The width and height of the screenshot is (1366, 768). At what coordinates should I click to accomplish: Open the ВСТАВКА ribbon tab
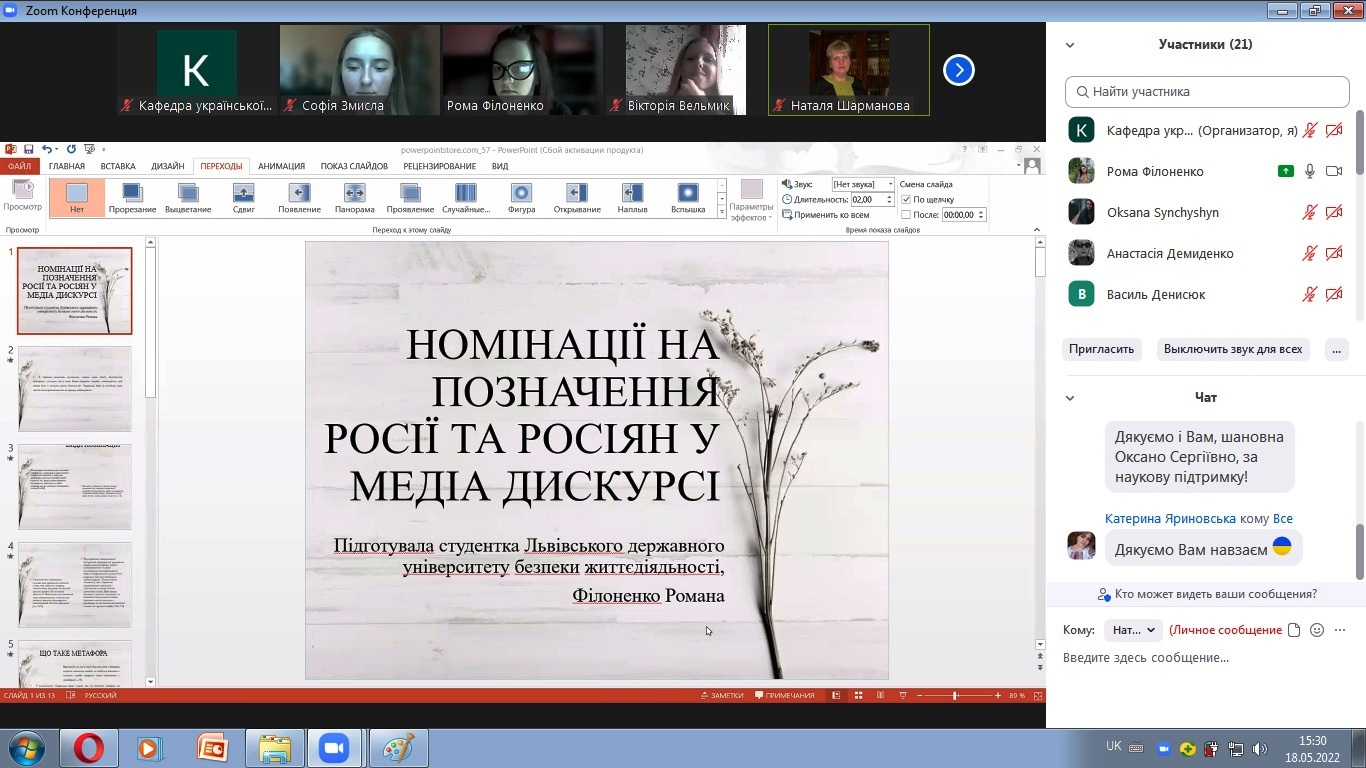pos(118,166)
